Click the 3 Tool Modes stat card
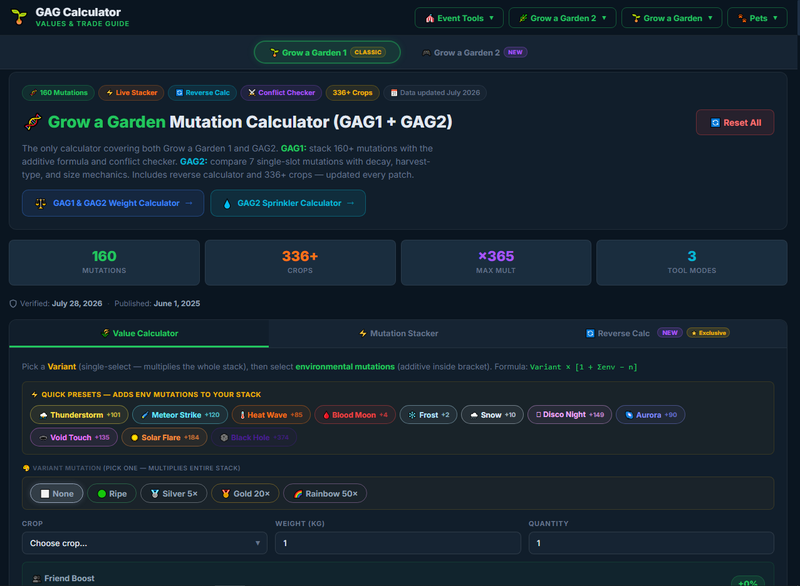 tap(692, 263)
